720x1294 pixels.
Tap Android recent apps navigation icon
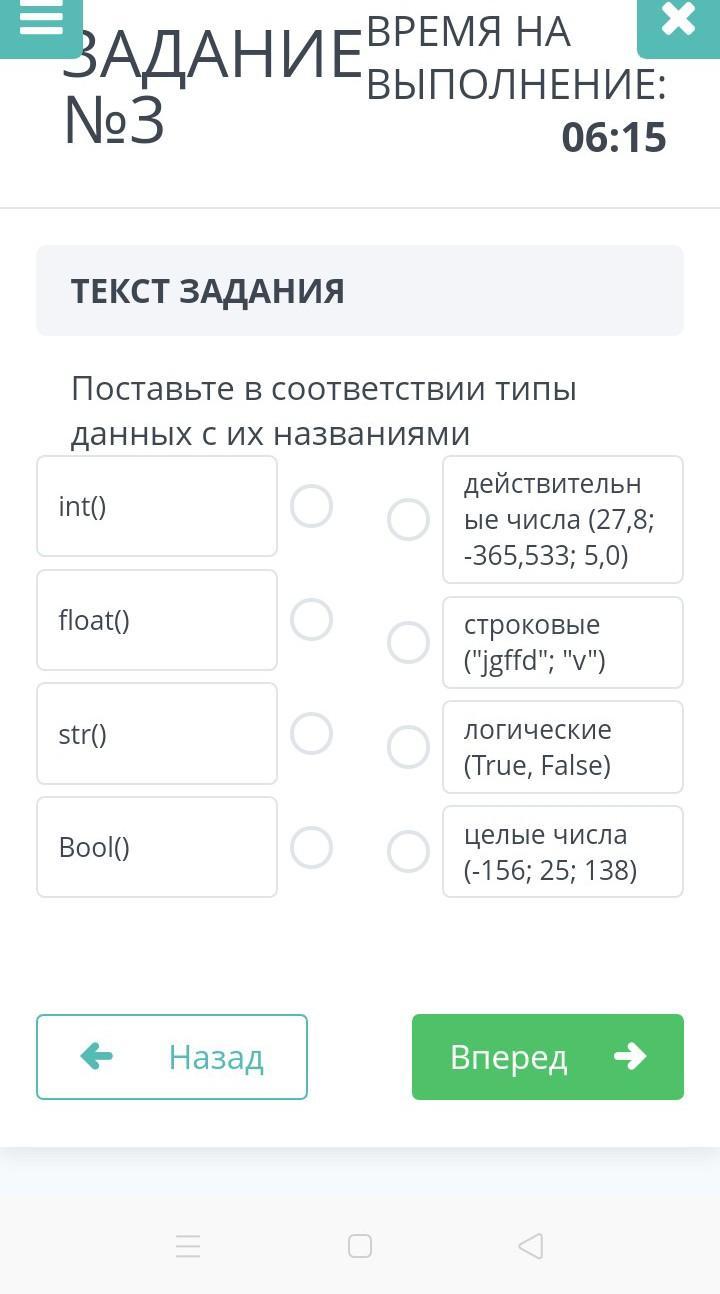[188, 1245]
